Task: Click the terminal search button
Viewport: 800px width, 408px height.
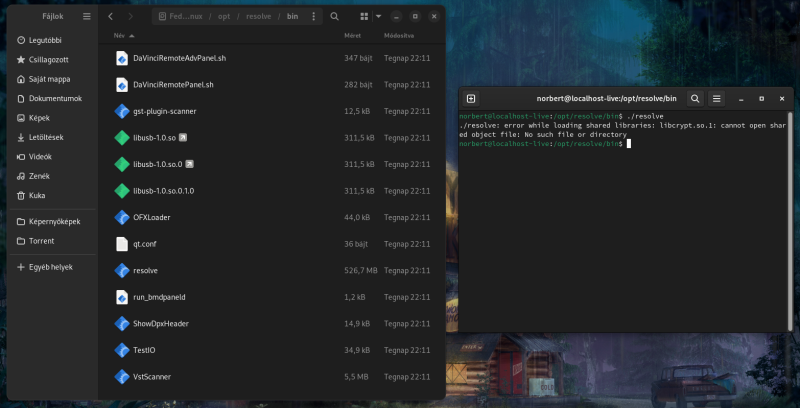Action: tap(695, 98)
